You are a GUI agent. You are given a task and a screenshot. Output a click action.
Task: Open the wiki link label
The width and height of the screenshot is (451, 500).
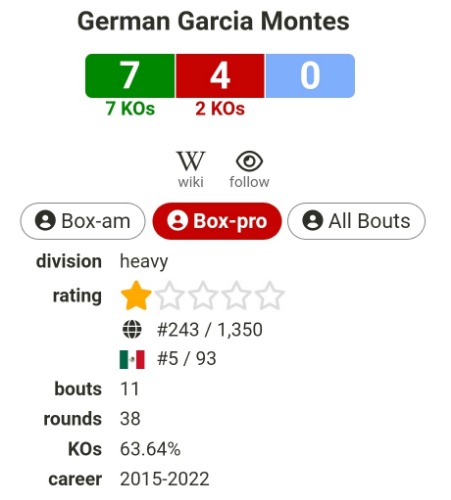pos(191,182)
